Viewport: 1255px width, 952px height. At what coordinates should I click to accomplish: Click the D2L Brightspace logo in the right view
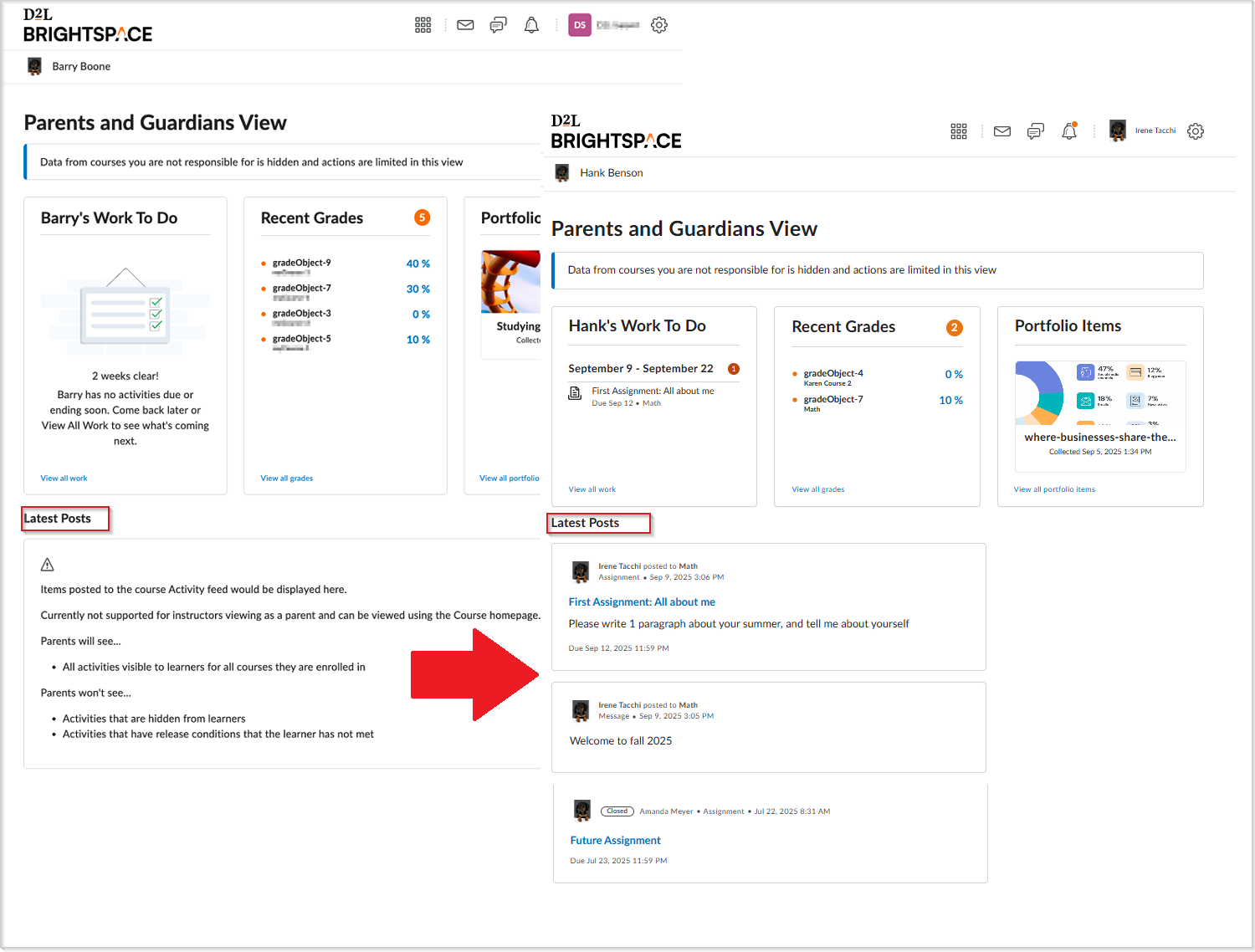pyautogui.click(x=615, y=131)
